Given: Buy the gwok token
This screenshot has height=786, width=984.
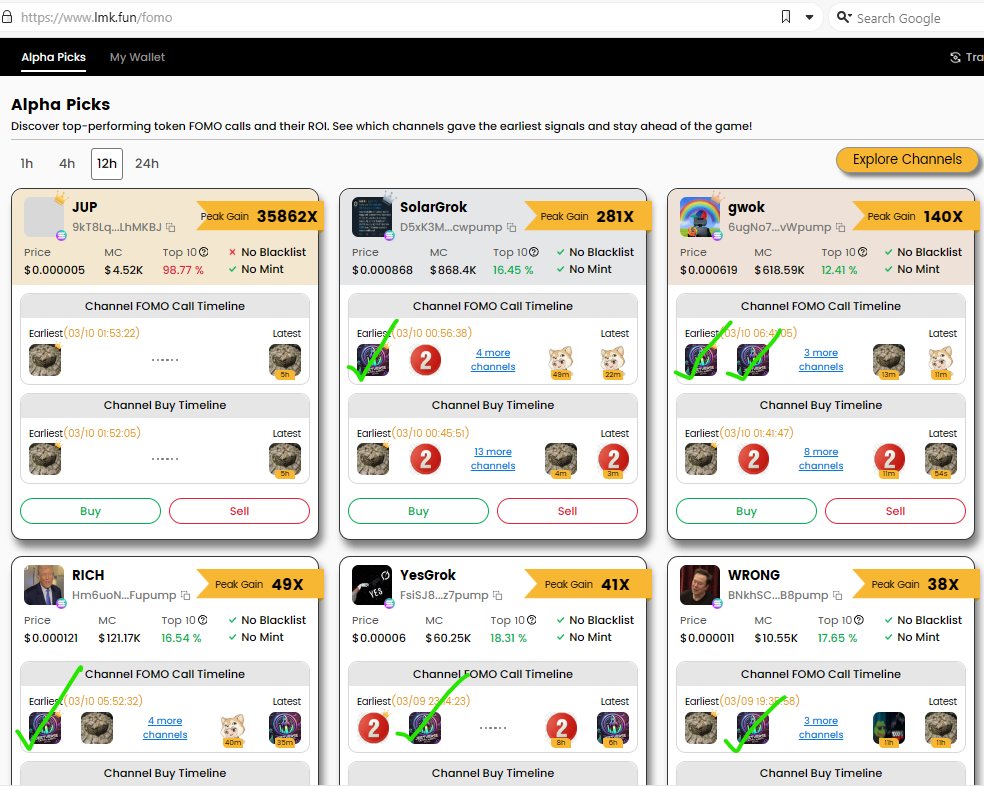Looking at the screenshot, I should (x=746, y=511).
